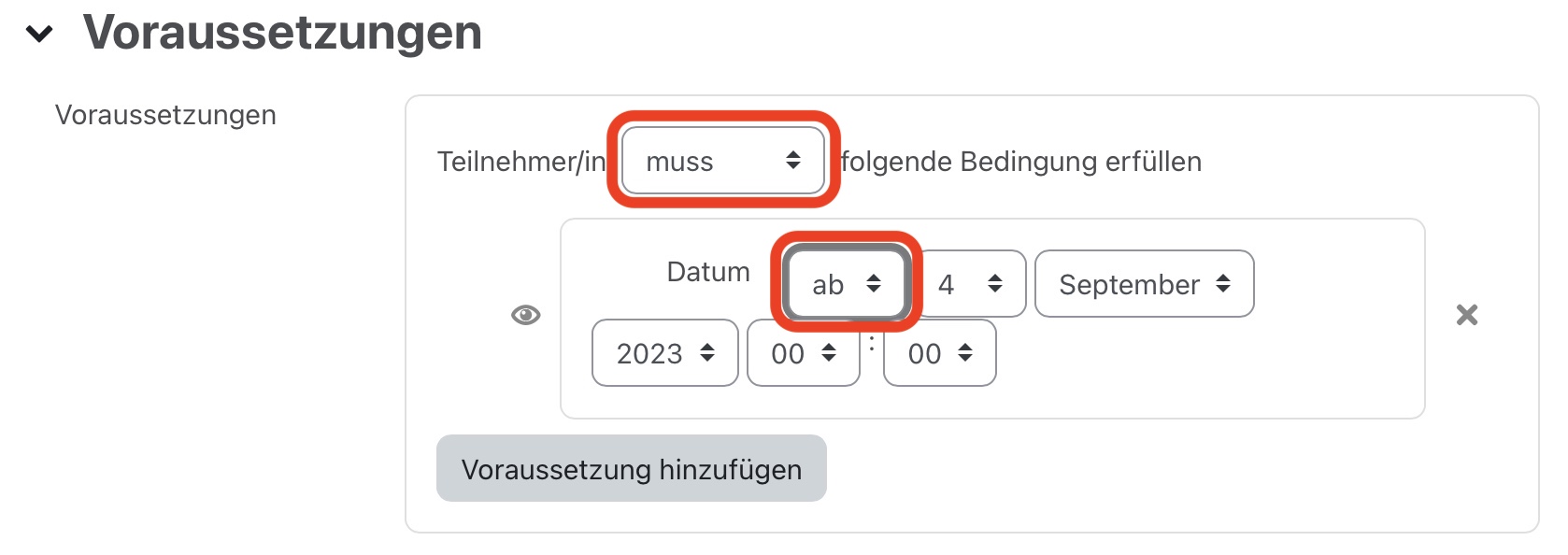Click the up-down arrows on the muss selector
Image resolution: width=1568 pixels, height=555 pixels.
794,161
